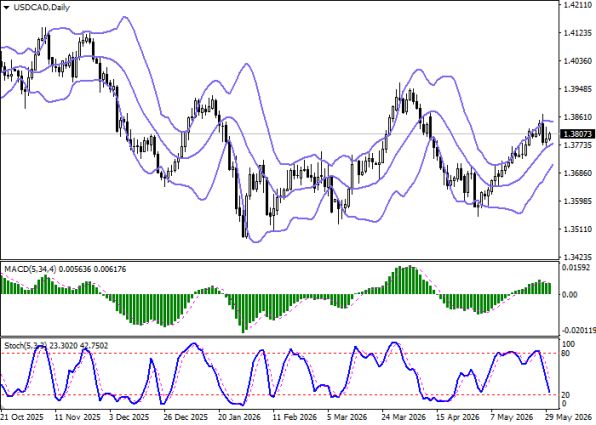Click price level 1.34235 on axis
The width and height of the screenshot is (596, 425).
click(577, 257)
